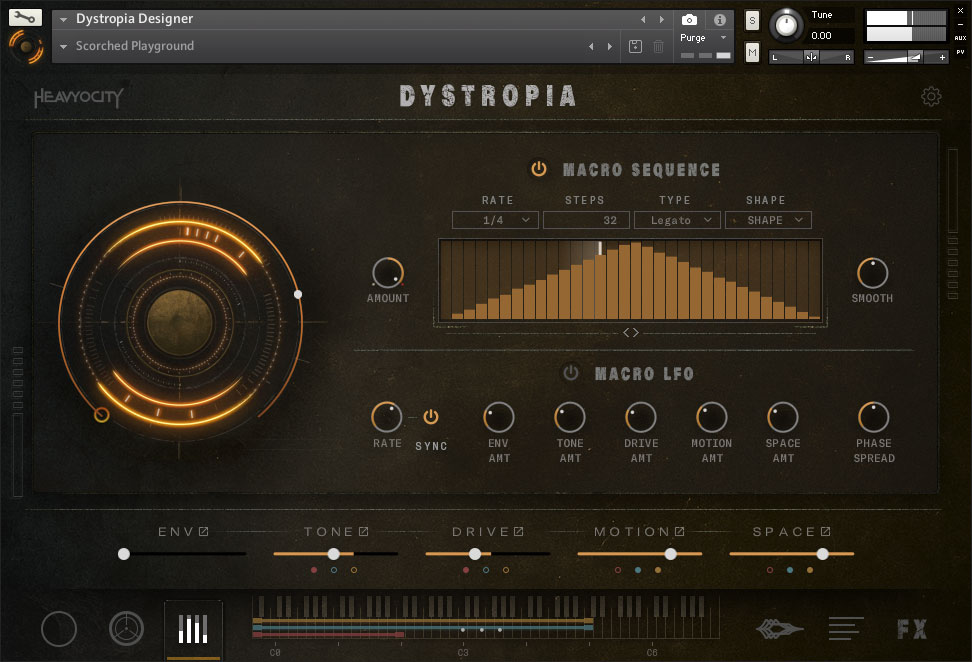The width and height of the screenshot is (972, 662).
Task: Open the settings gear icon
Action: (x=931, y=96)
